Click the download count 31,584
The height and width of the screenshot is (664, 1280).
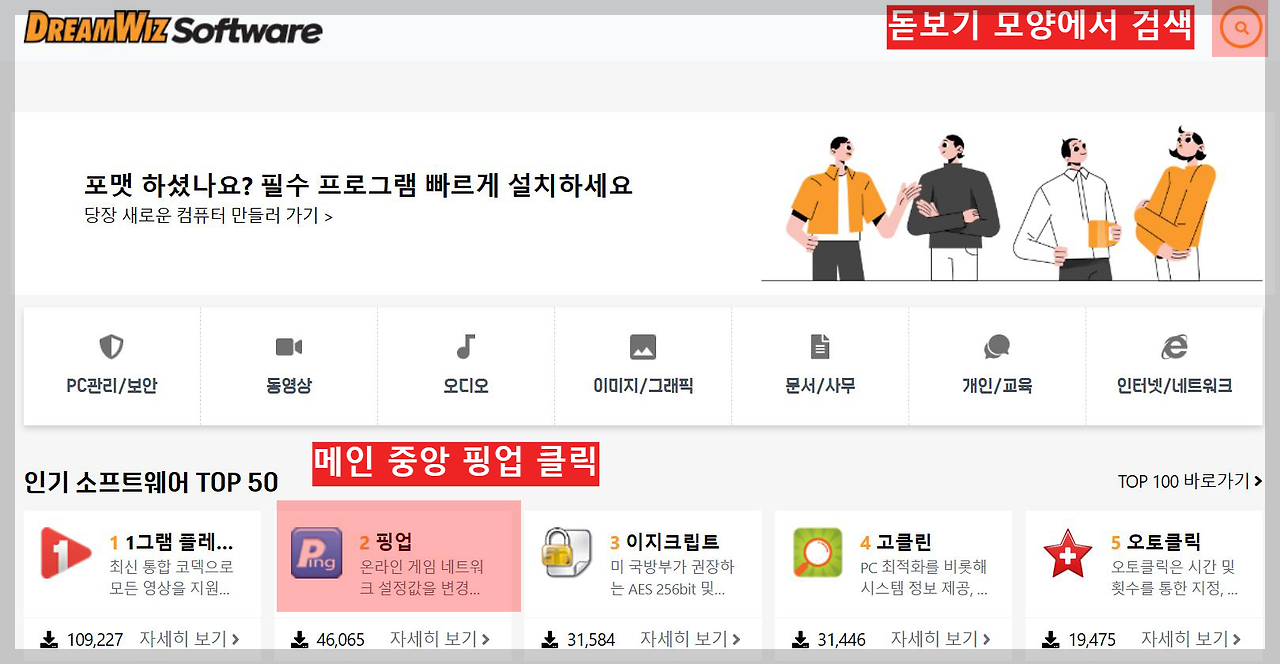(x=591, y=640)
